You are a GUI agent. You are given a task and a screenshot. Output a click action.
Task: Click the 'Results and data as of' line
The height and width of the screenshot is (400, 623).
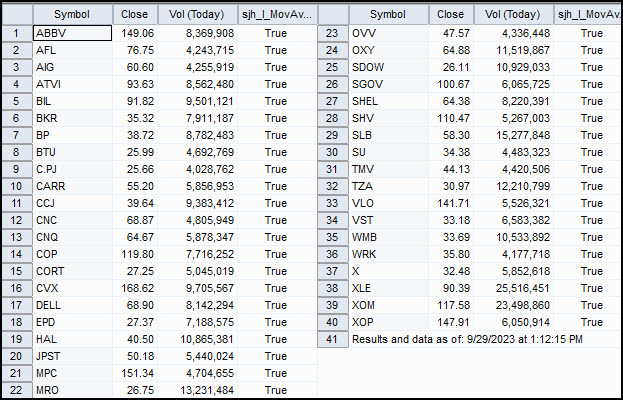pyautogui.click(x=467, y=339)
